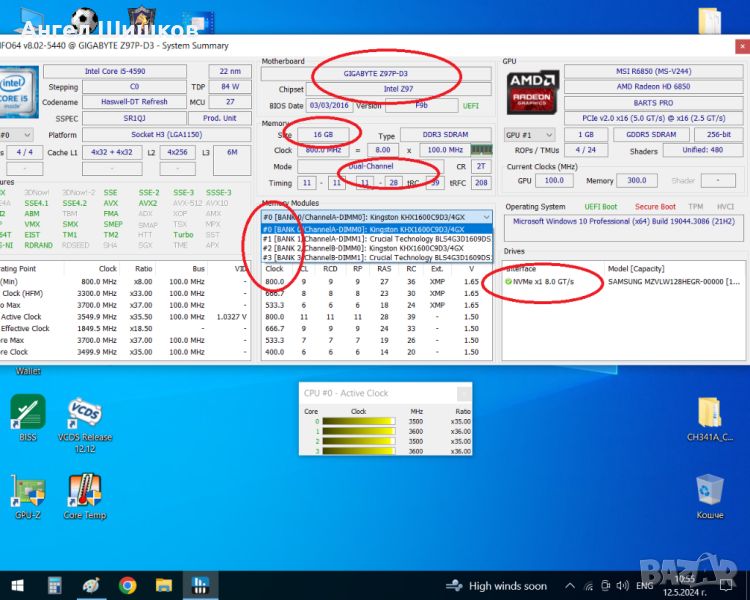Image resolution: width=750 pixels, height=600 pixels.
Task: Open the Recycle Bin (Кошче)
Action: tap(709, 490)
